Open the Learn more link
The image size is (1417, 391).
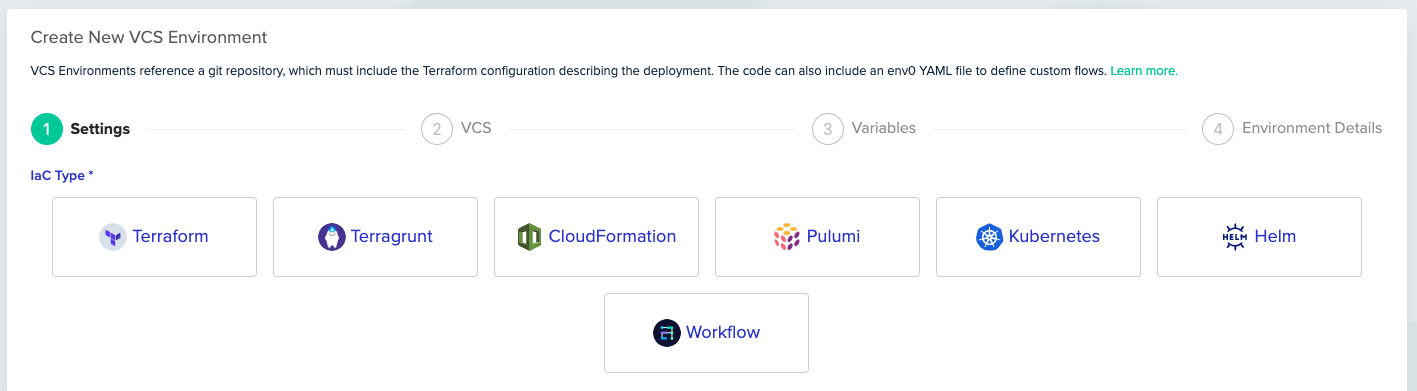pyautogui.click(x=1144, y=71)
